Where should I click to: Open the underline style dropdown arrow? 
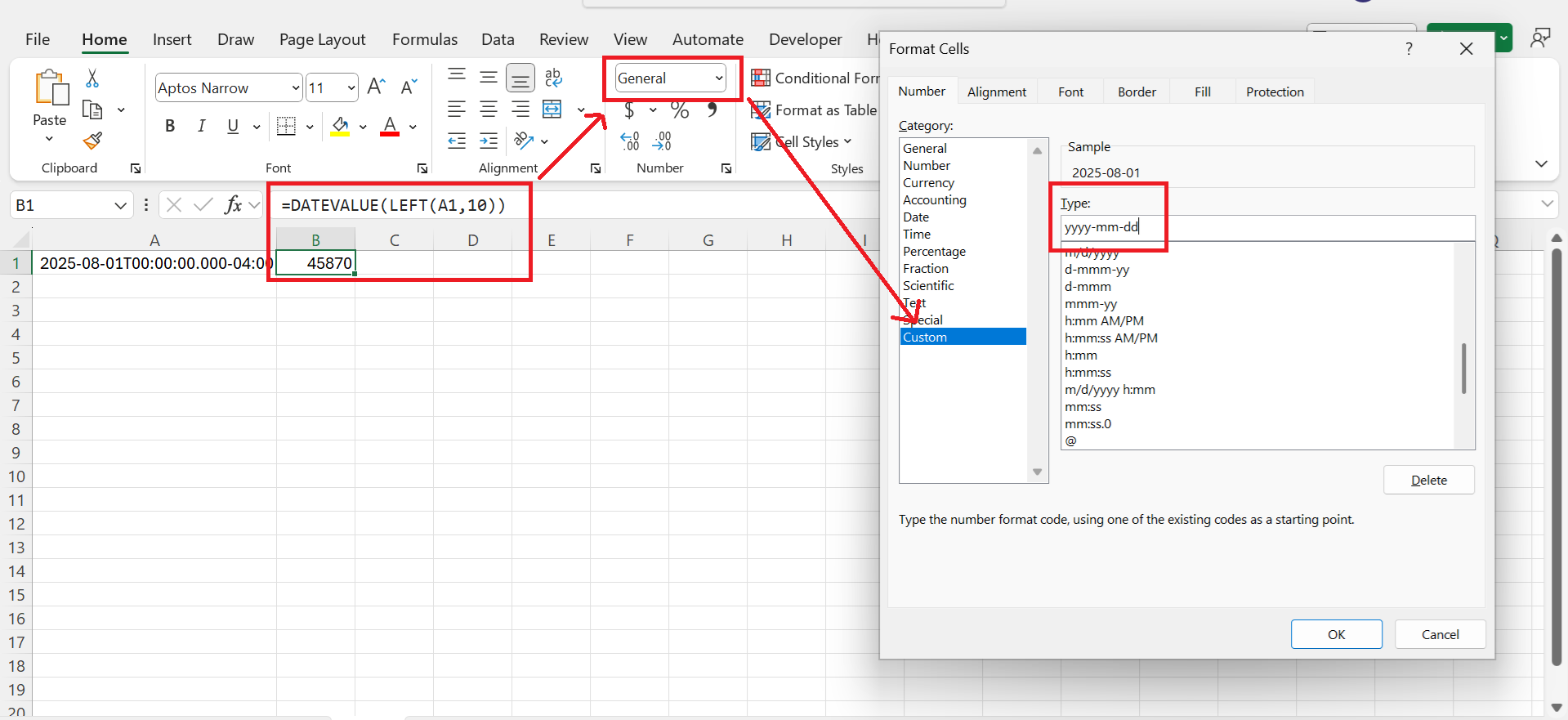[x=257, y=127]
